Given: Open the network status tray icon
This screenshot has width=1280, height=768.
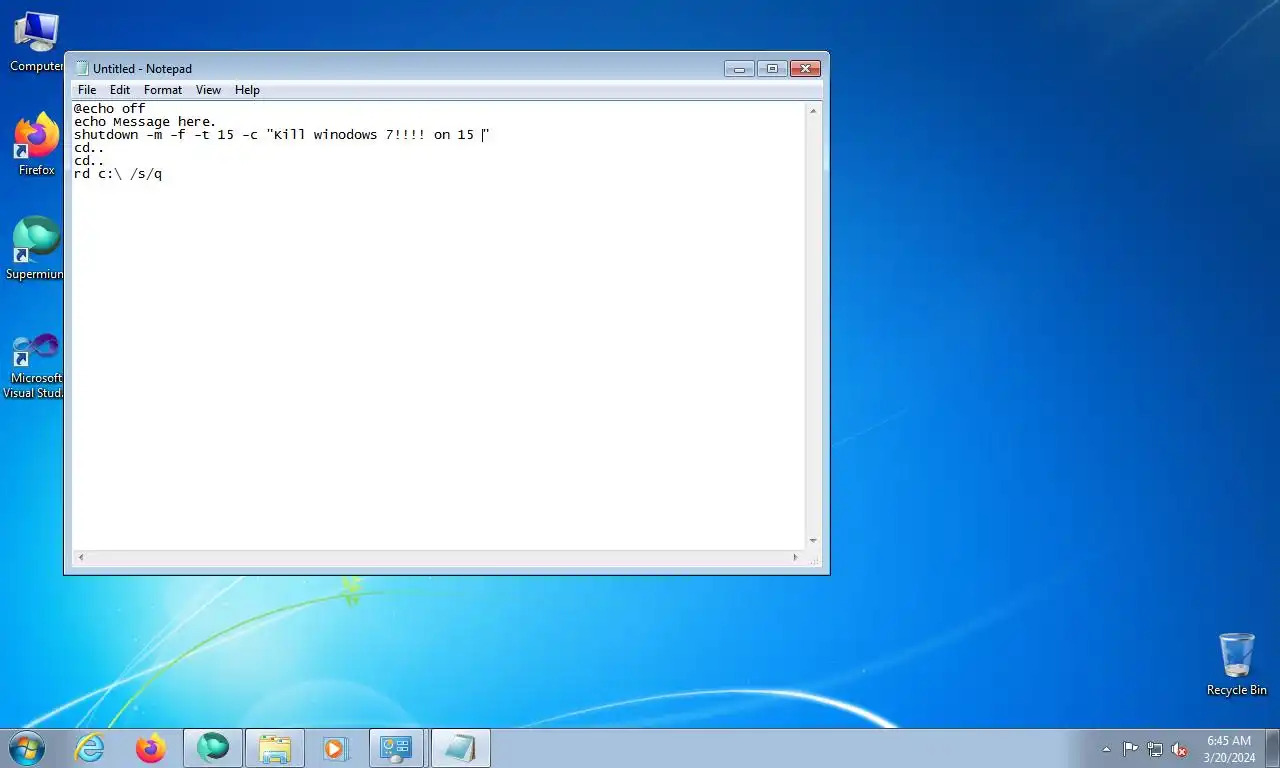Looking at the screenshot, I should (1155, 749).
